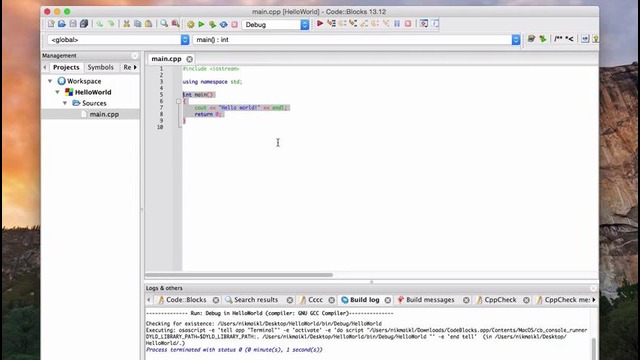Close the main.cpp editor tab
640x360 pixels.
189,59
